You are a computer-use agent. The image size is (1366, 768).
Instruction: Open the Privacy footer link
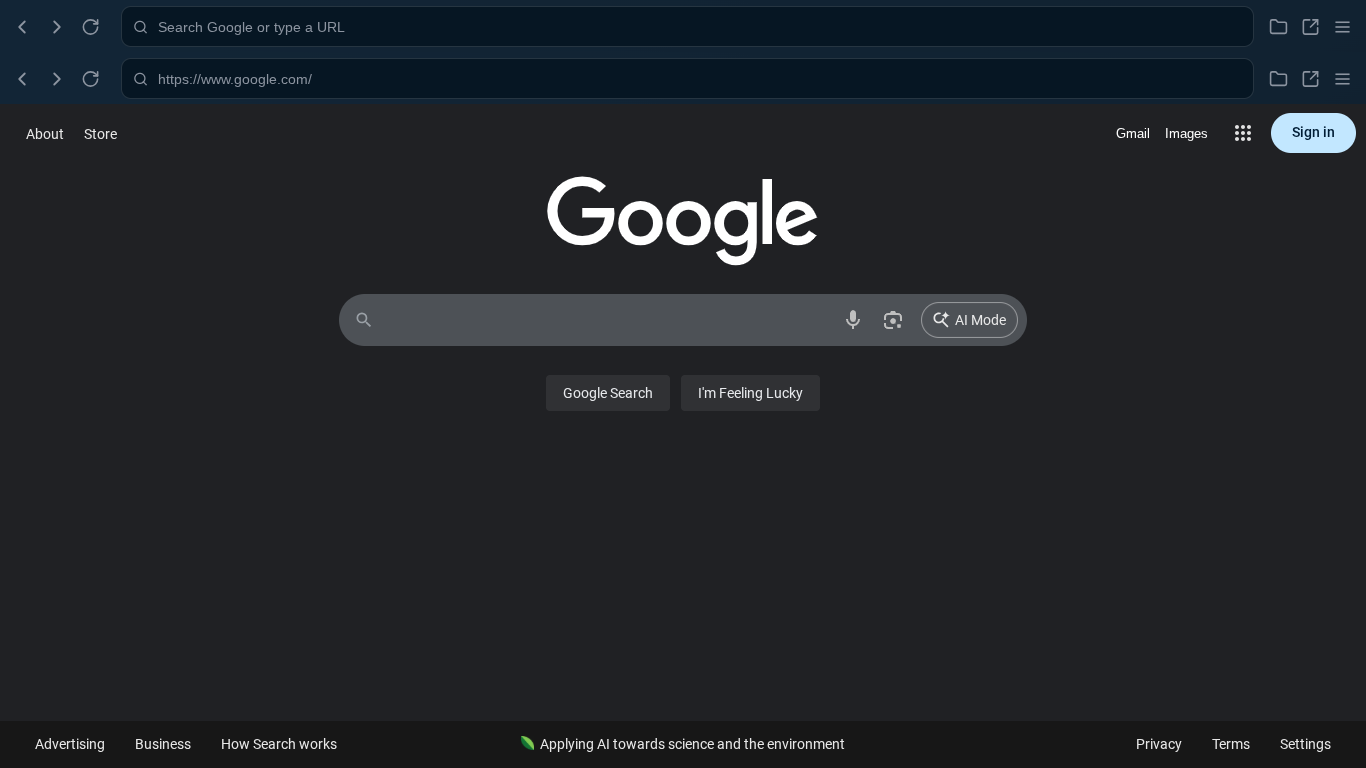point(1159,744)
